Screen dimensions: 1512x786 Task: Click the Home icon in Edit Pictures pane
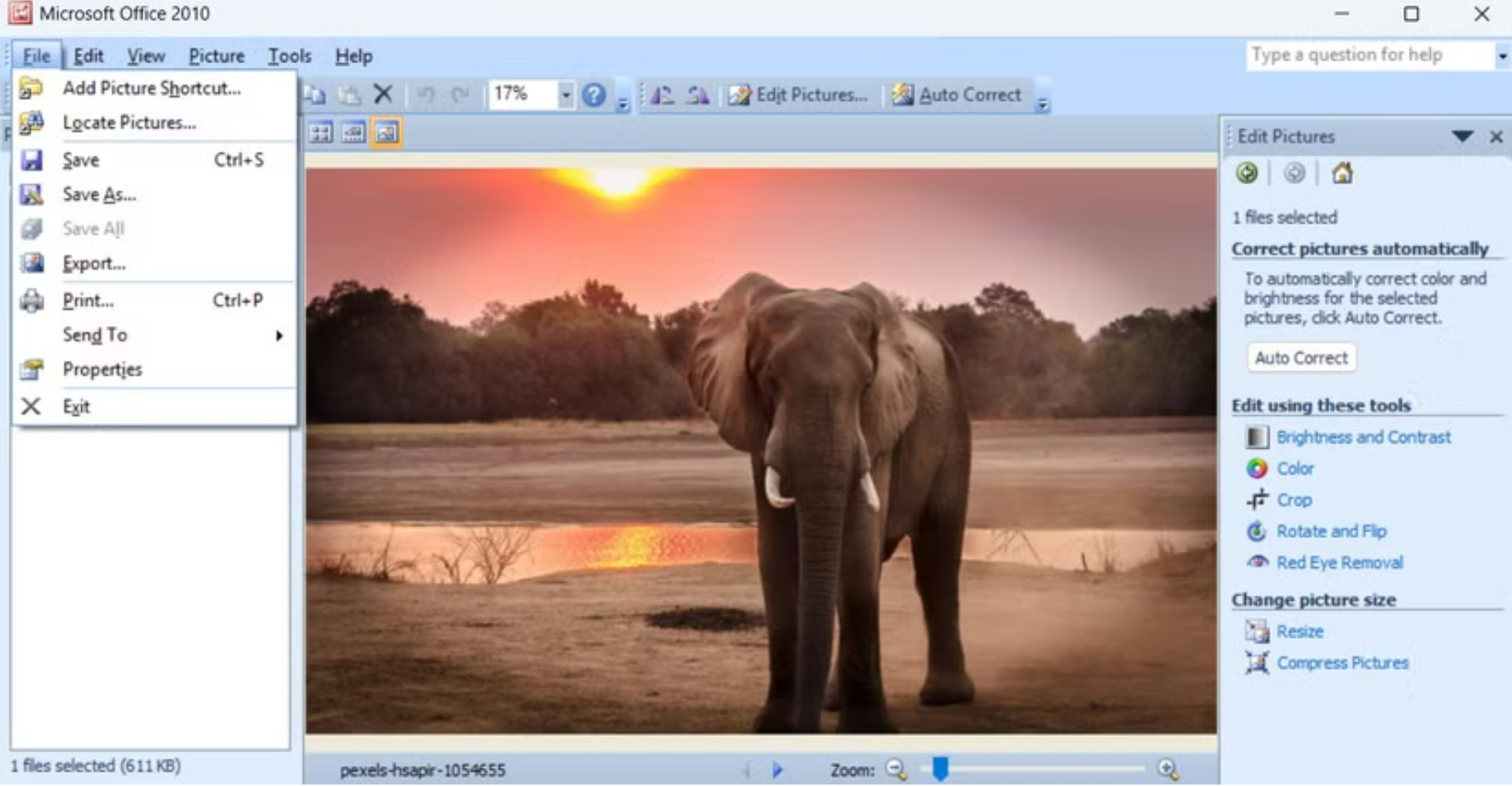(x=1343, y=173)
